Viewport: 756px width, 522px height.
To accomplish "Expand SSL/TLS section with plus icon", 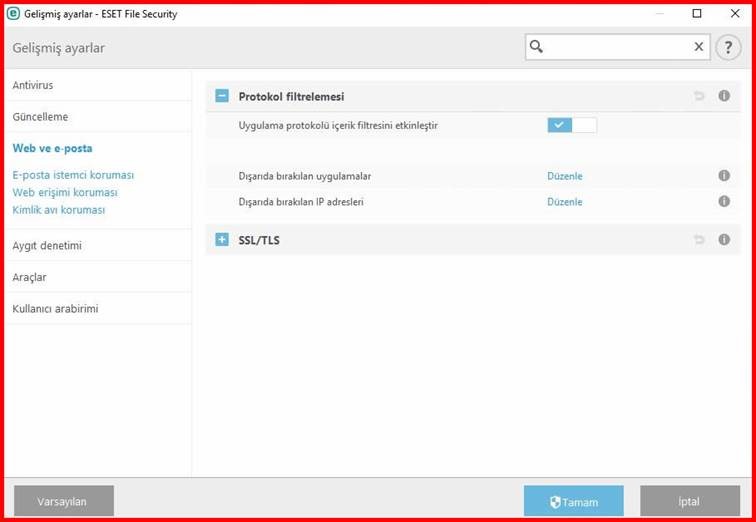I will pyautogui.click(x=222, y=240).
